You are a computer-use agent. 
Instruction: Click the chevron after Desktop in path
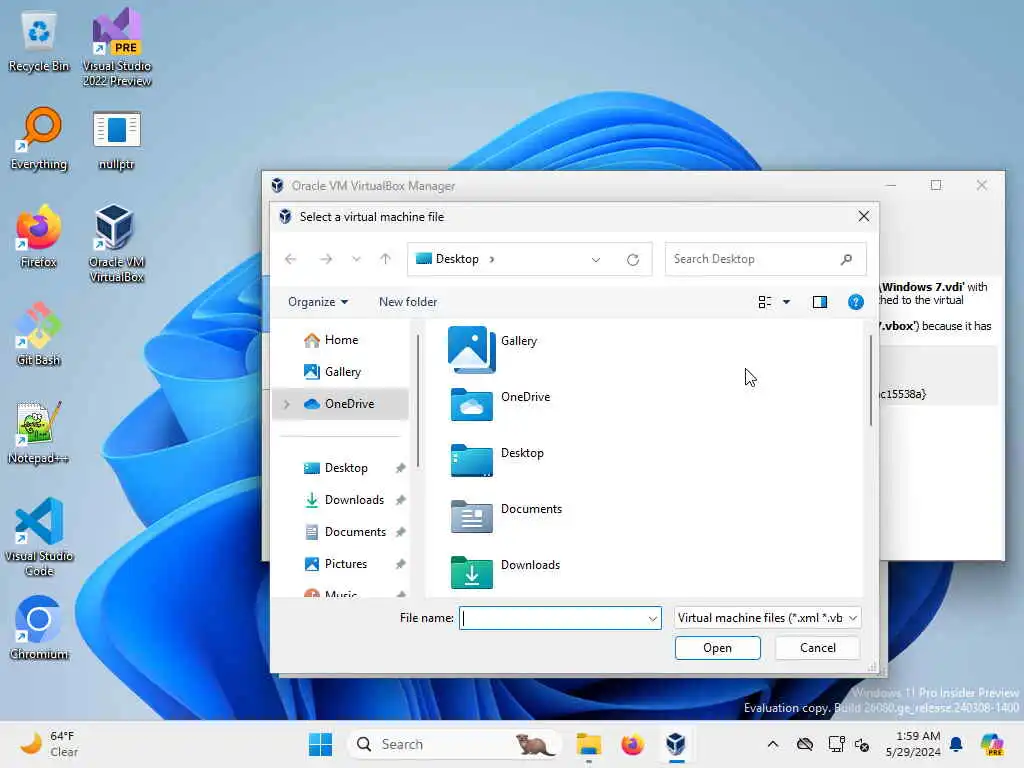[x=492, y=259]
